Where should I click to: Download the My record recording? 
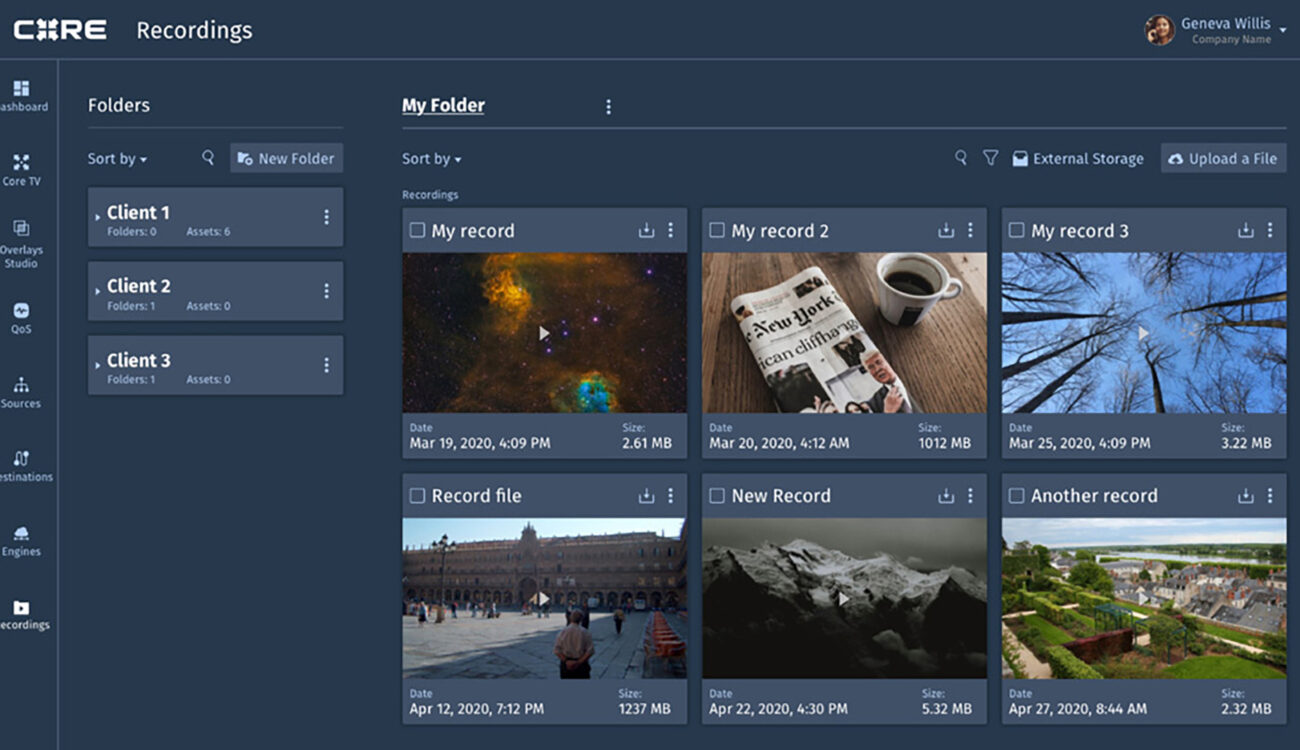pos(646,230)
